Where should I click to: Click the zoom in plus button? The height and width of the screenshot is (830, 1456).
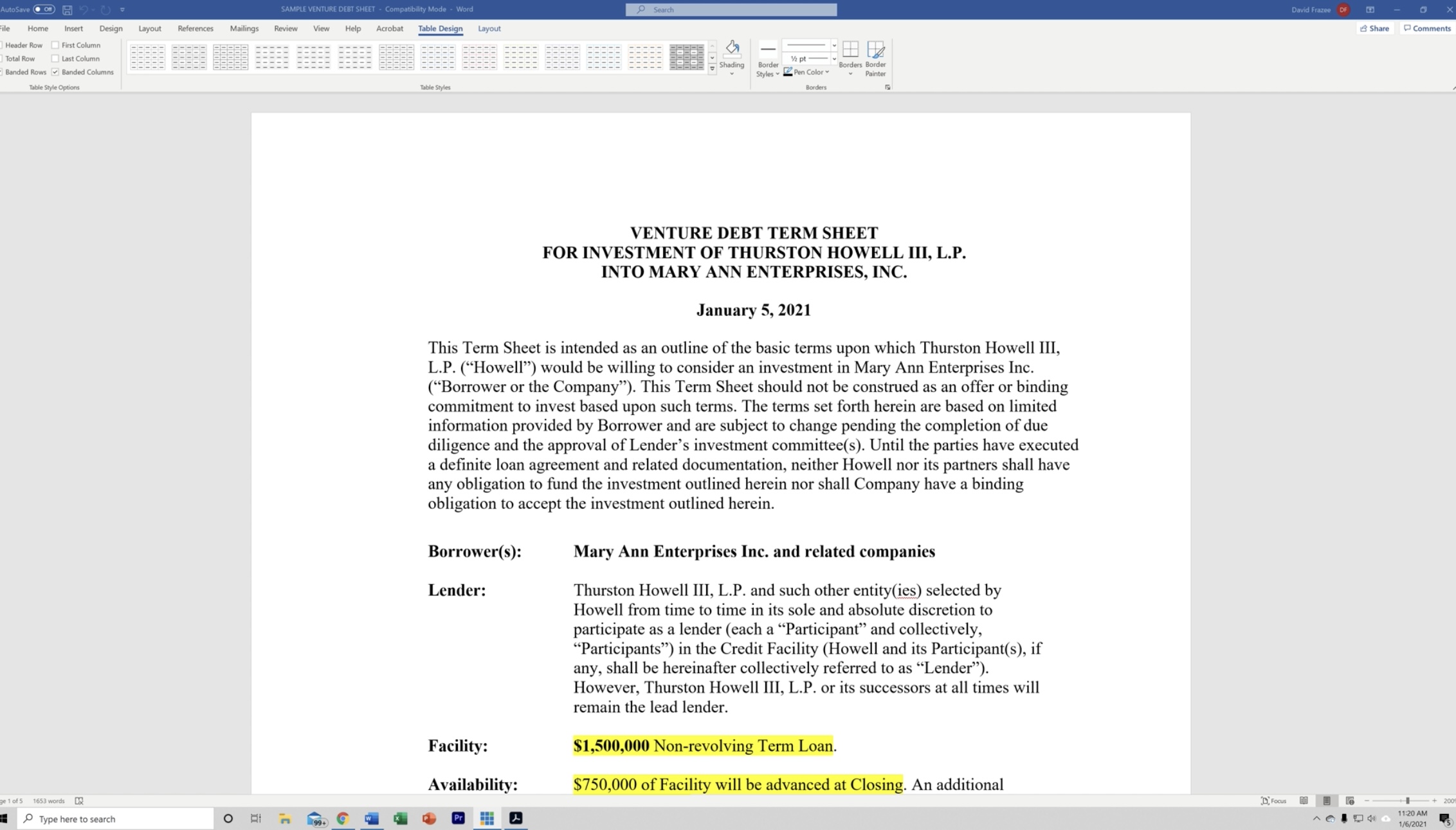click(x=1435, y=800)
